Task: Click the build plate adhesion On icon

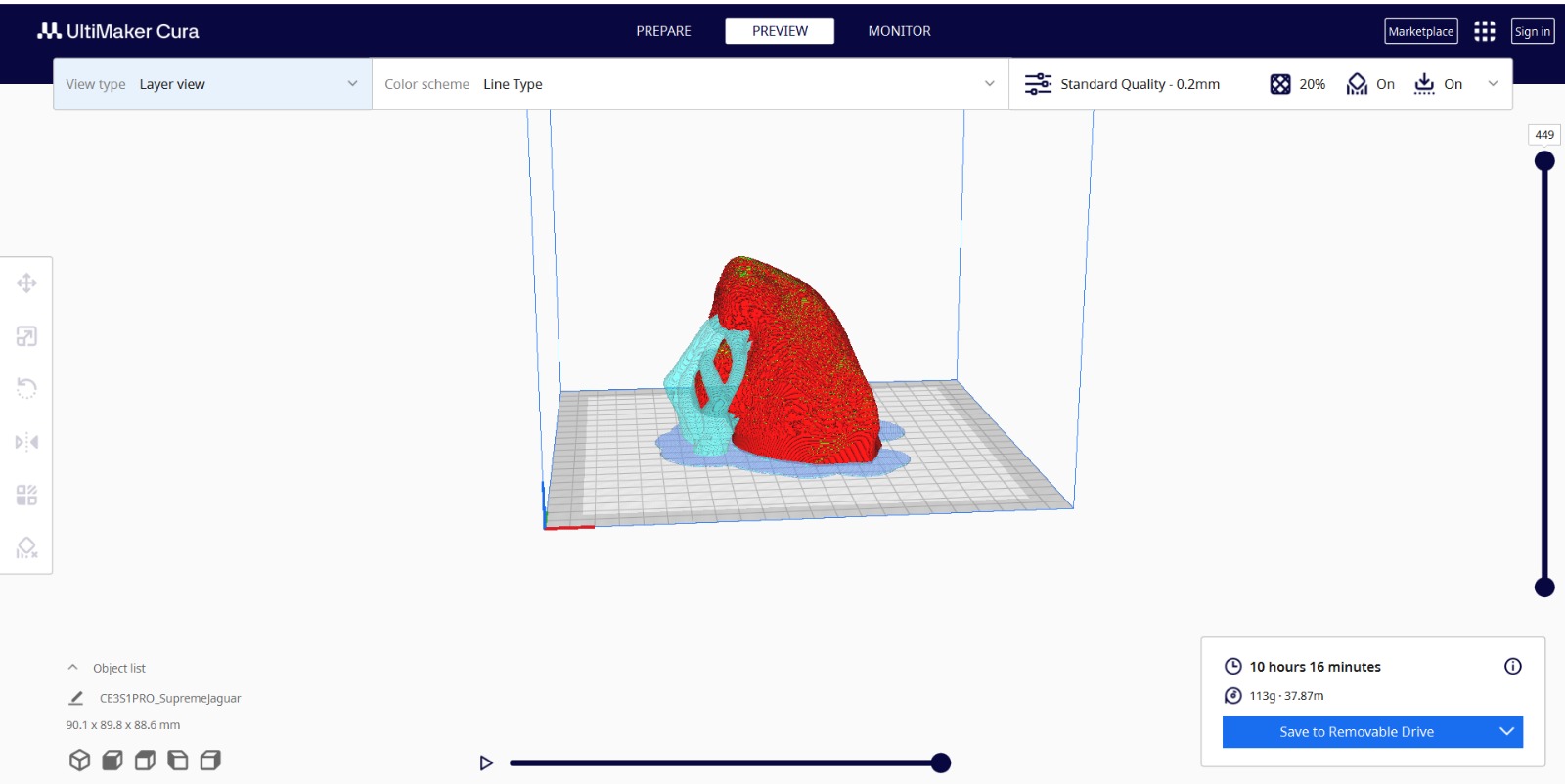Action: coord(1424,84)
